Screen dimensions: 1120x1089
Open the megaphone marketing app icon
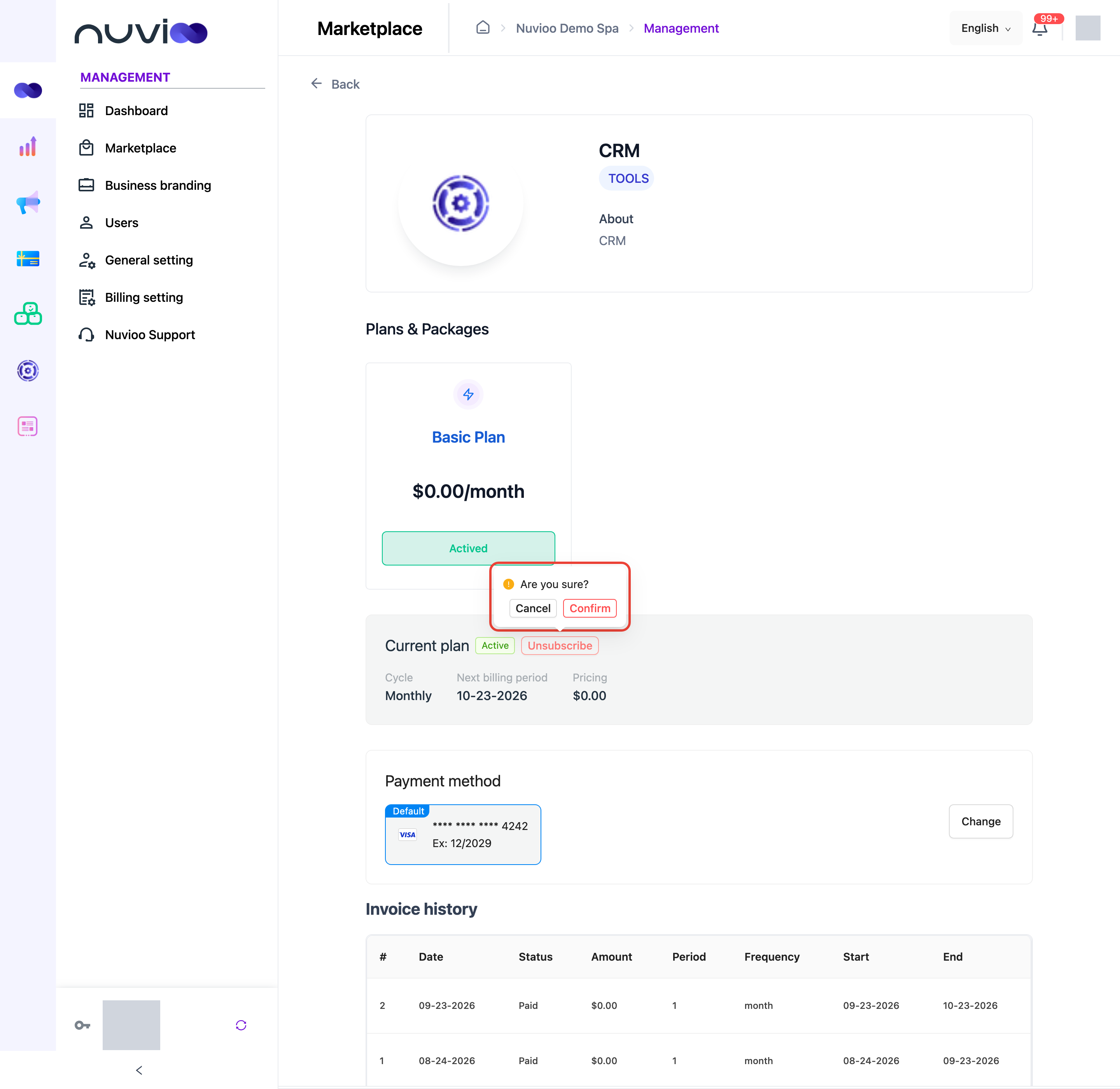[x=28, y=203]
